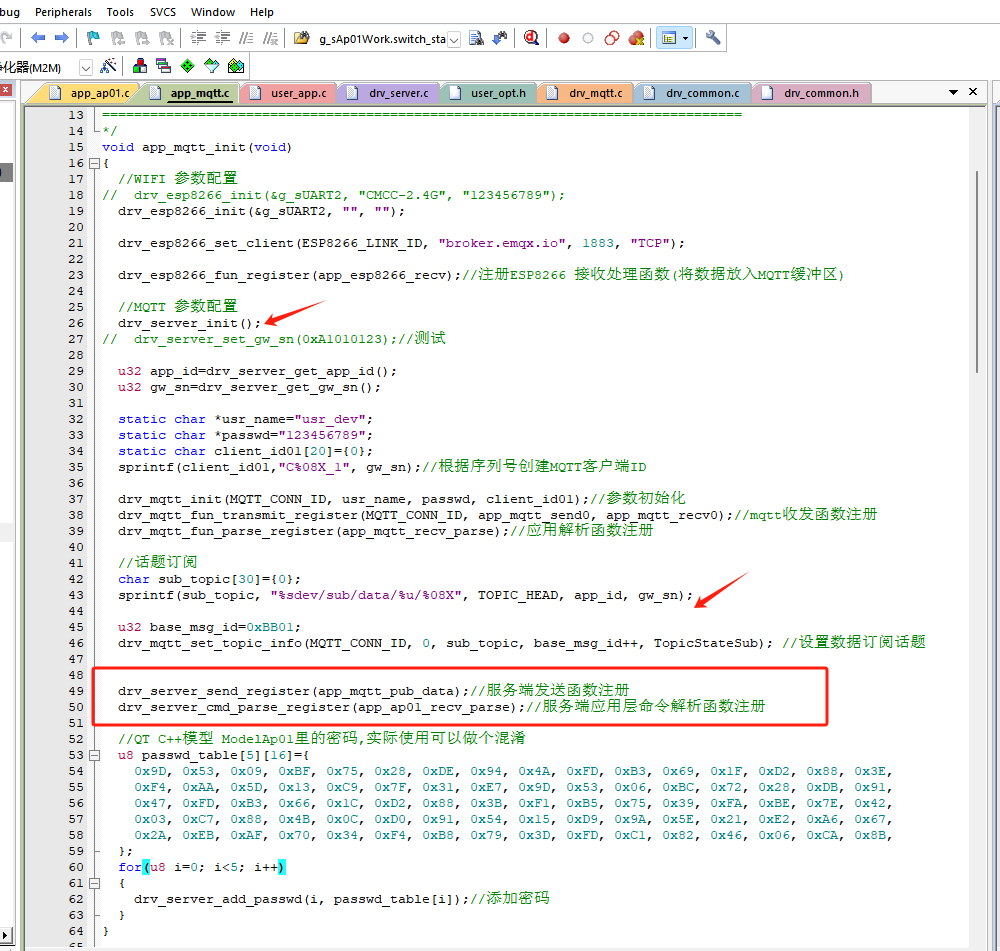Click the sprintf(sub_topic line 43
1000x951 pixels.
(405, 595)
